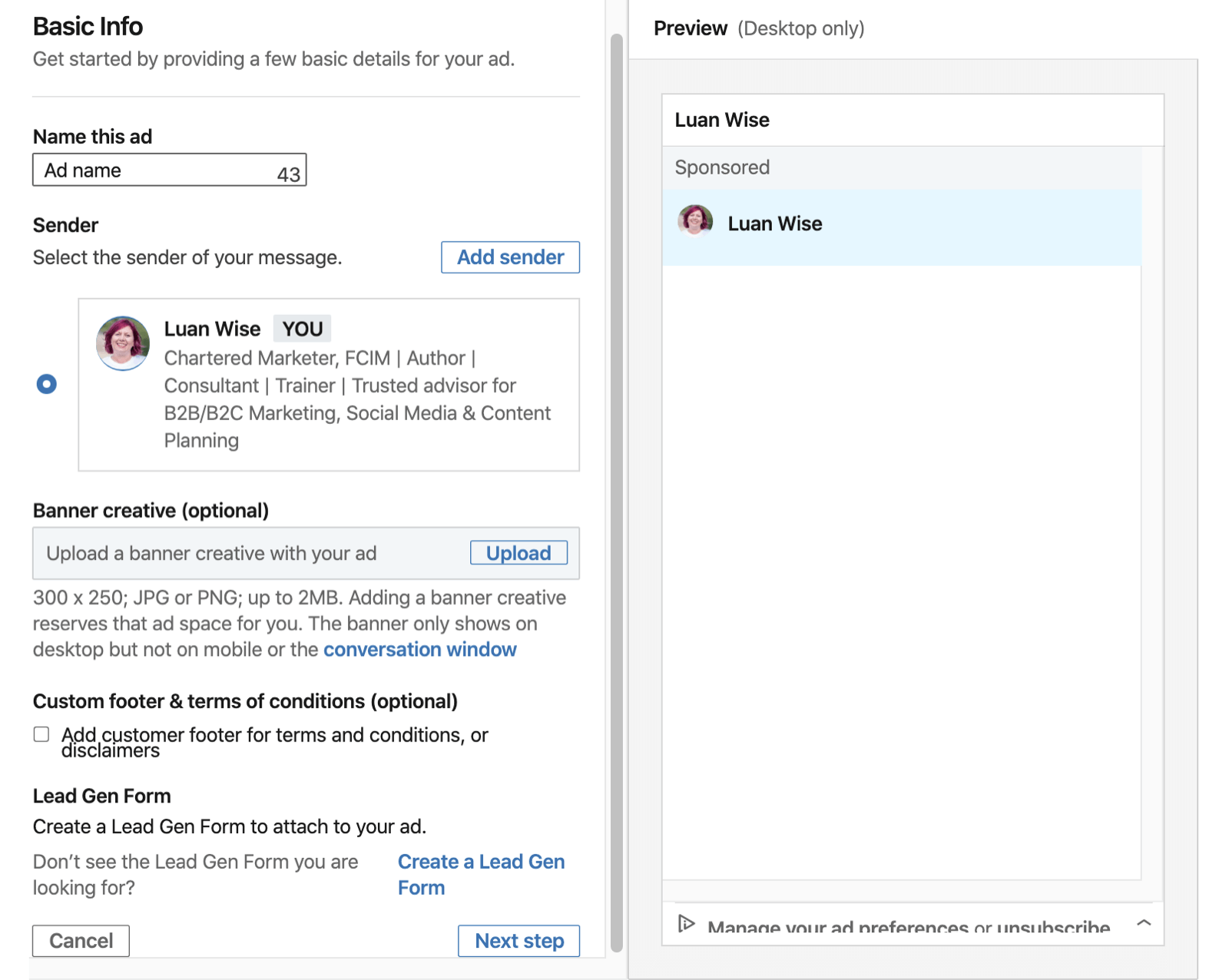Click the banner creative upload field
This screenshot has height=980, width=1229.
(306, 553)
